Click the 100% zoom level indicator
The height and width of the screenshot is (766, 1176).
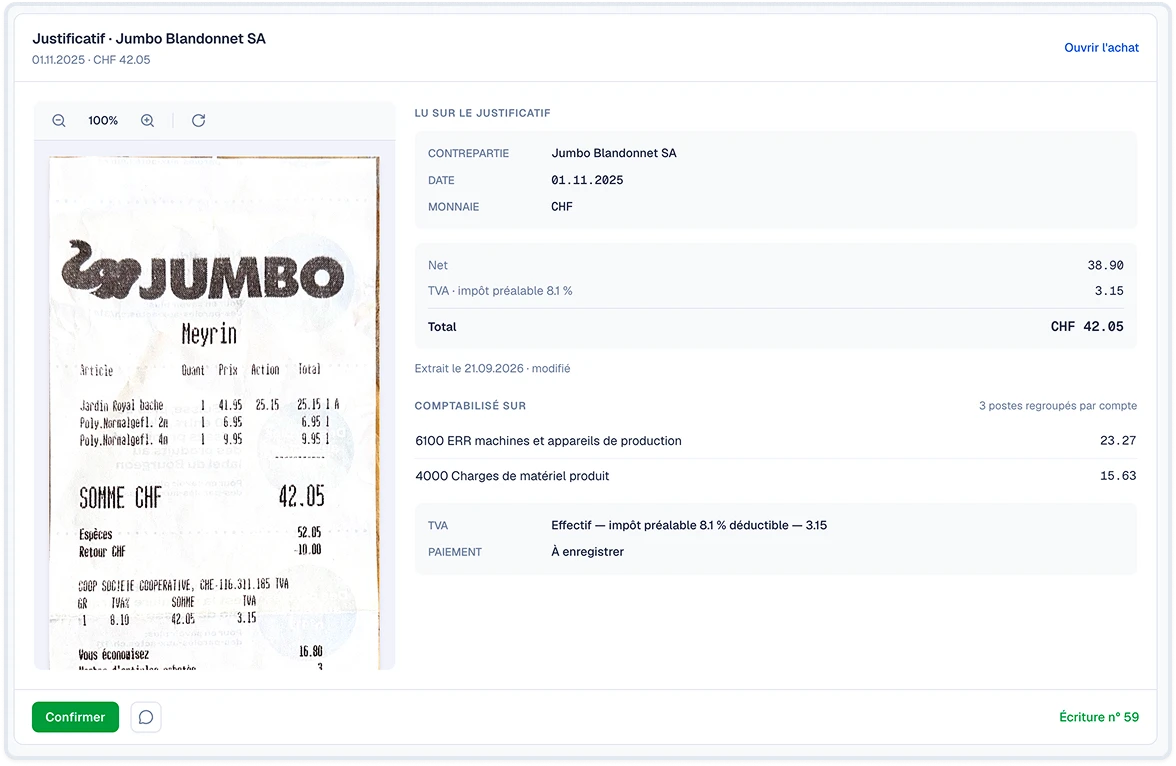(x=103, y=121)
